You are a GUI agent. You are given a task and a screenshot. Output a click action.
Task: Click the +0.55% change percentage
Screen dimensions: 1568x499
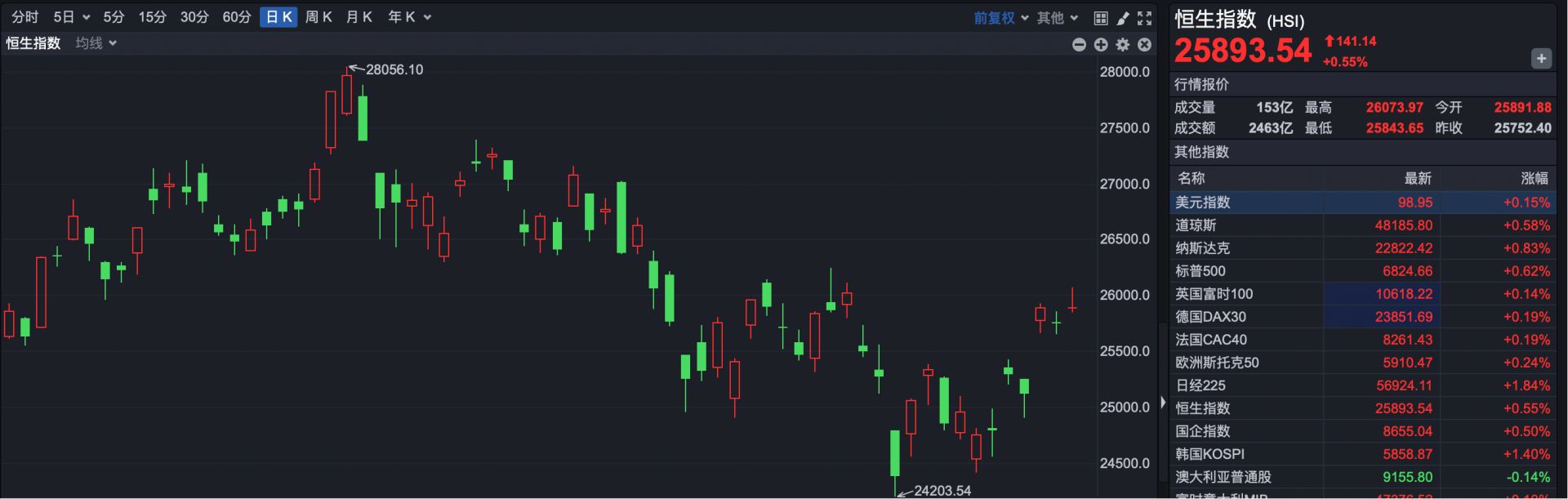[1345, 62]
